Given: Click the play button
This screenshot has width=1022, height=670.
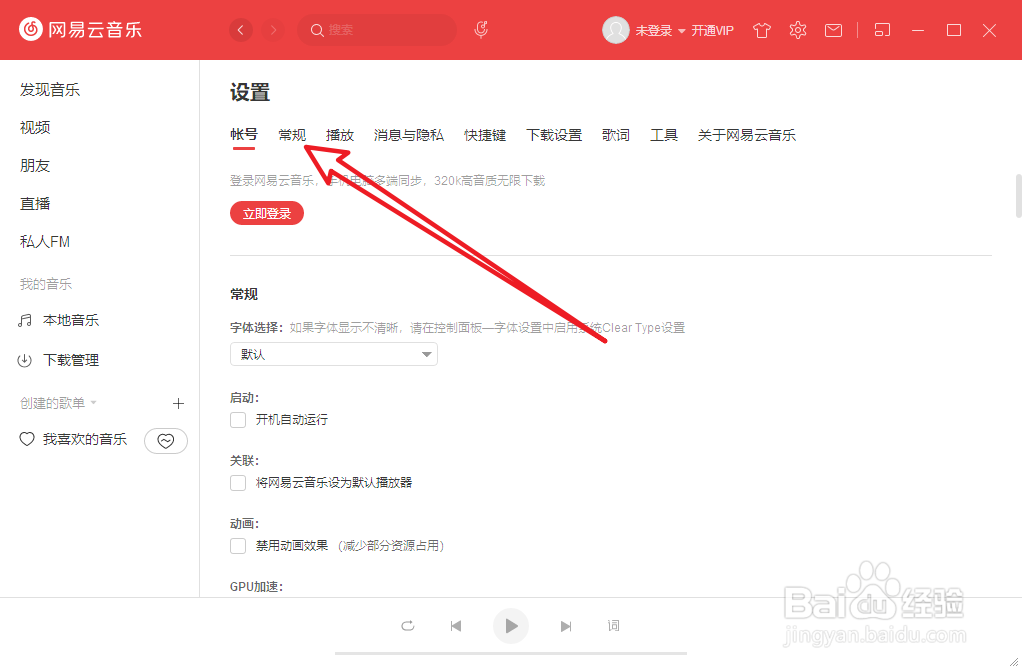Looking at the screenshot, I should 510,626.
